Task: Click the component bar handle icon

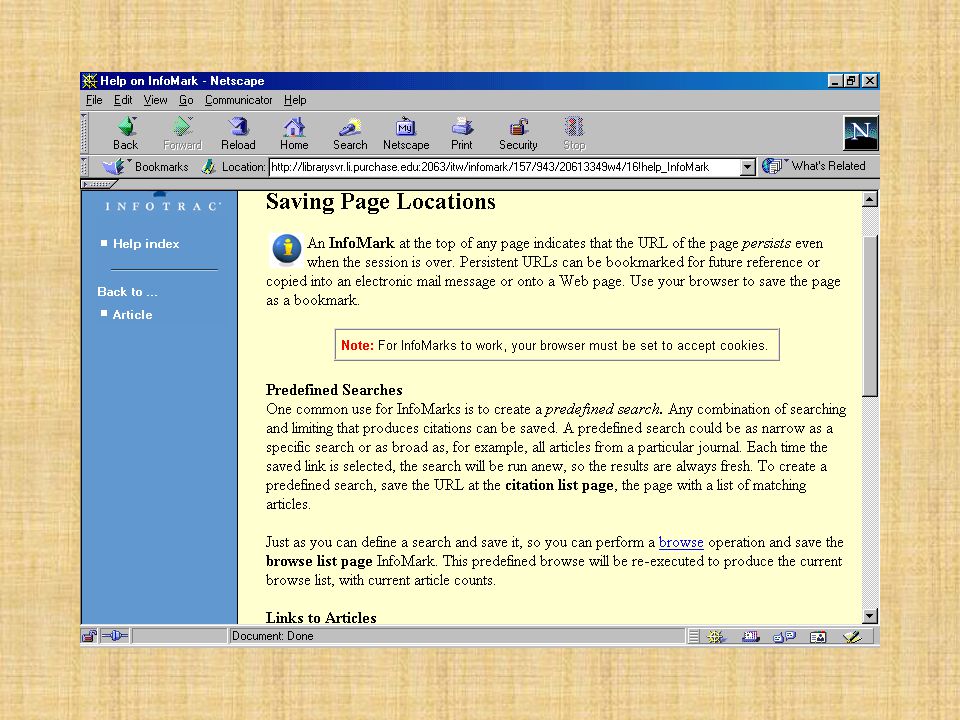Action: [693, 637]
